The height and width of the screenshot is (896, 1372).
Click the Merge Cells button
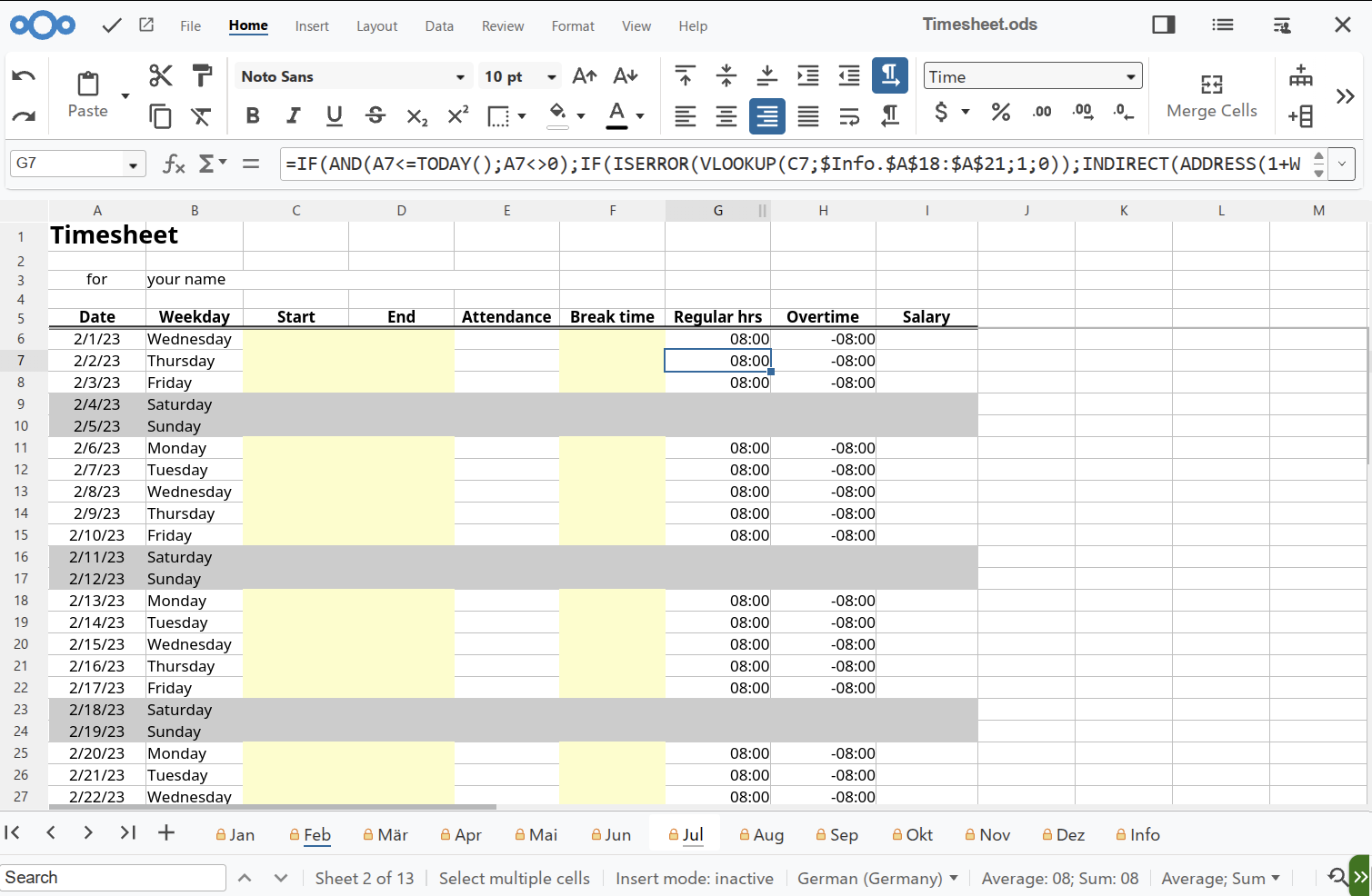coord(1211,95)
